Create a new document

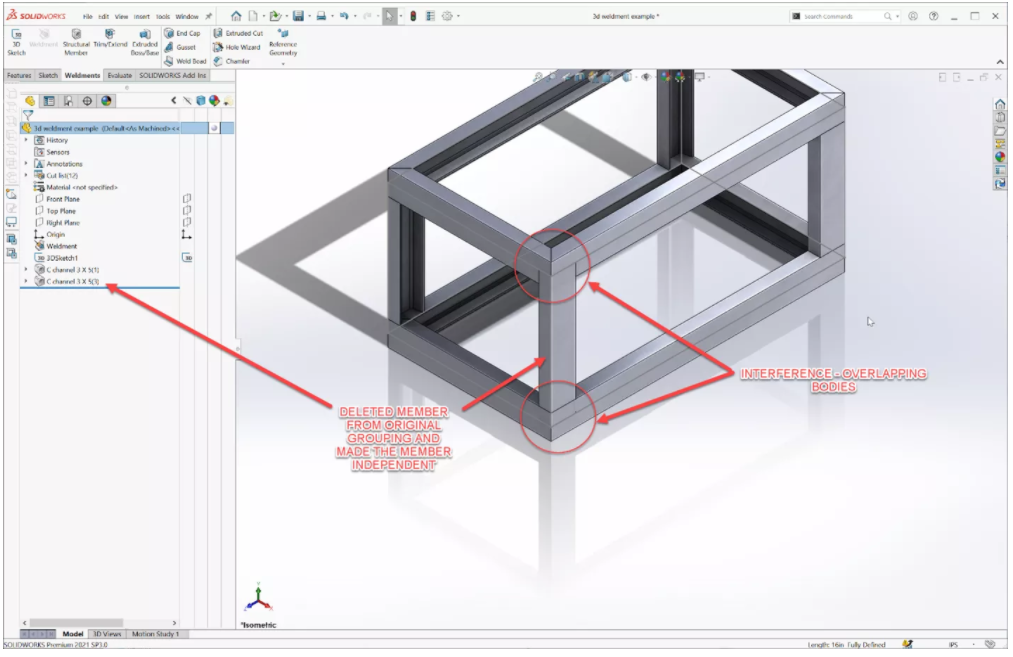click(253, 16)
